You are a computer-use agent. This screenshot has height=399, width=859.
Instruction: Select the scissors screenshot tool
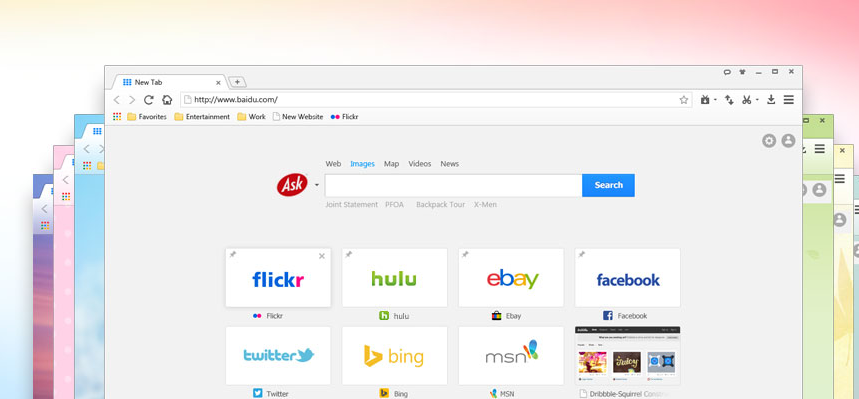pos(746,100)
